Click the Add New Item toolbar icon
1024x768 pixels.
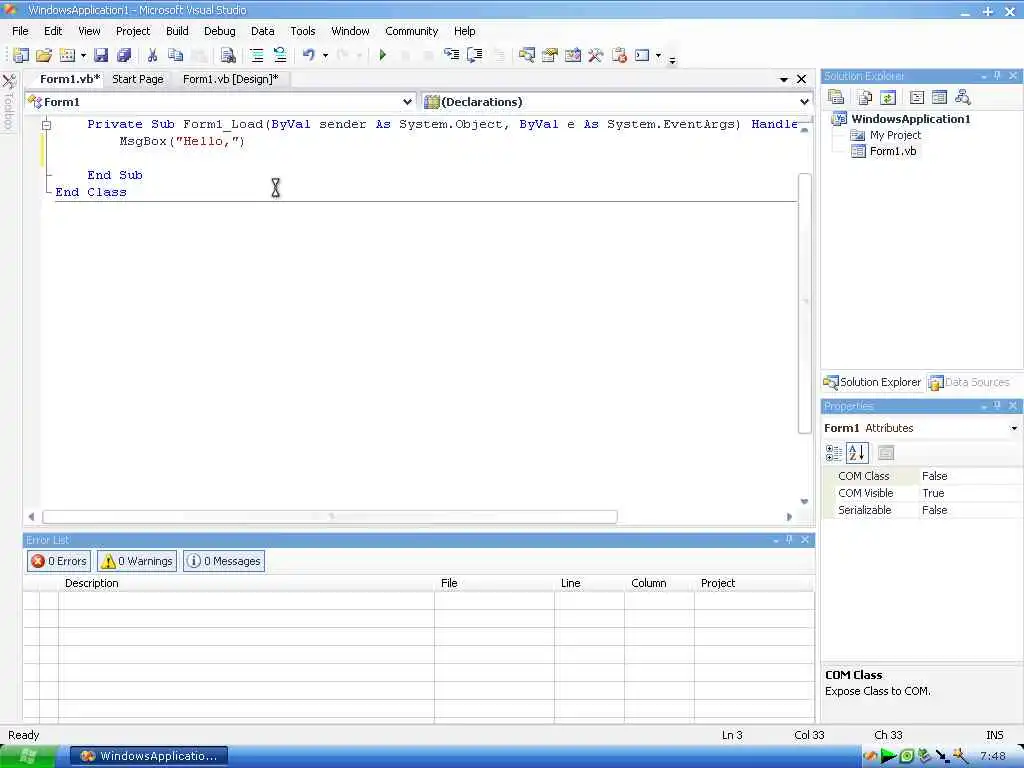(67, 56)
